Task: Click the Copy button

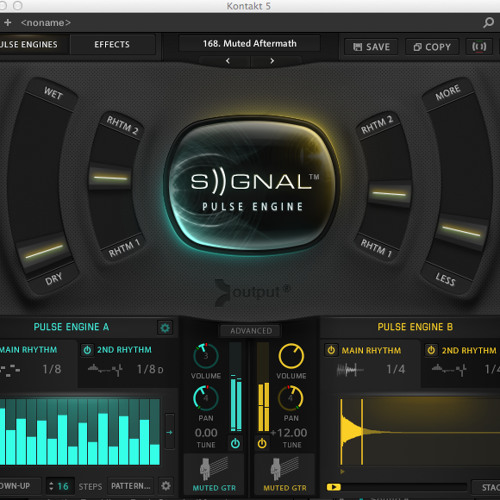Action: 432,47
